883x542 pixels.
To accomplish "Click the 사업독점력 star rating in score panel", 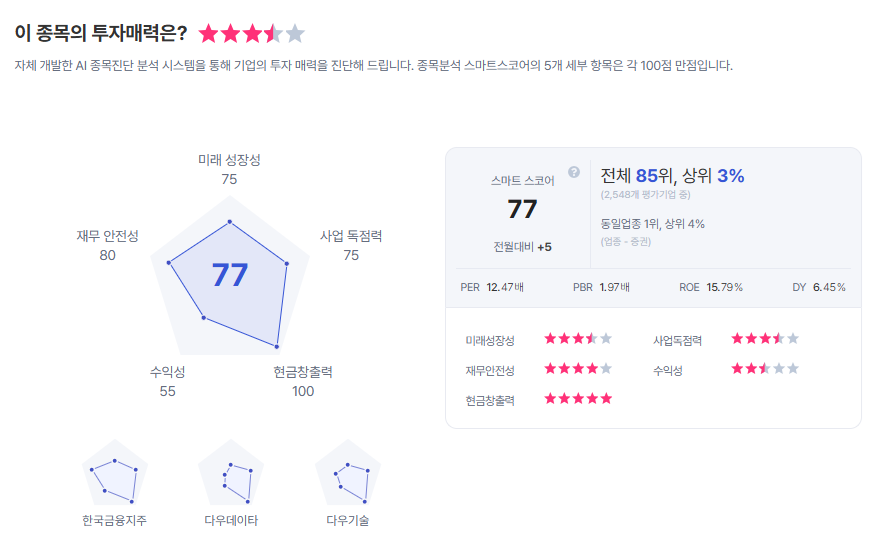I will 765,339.
